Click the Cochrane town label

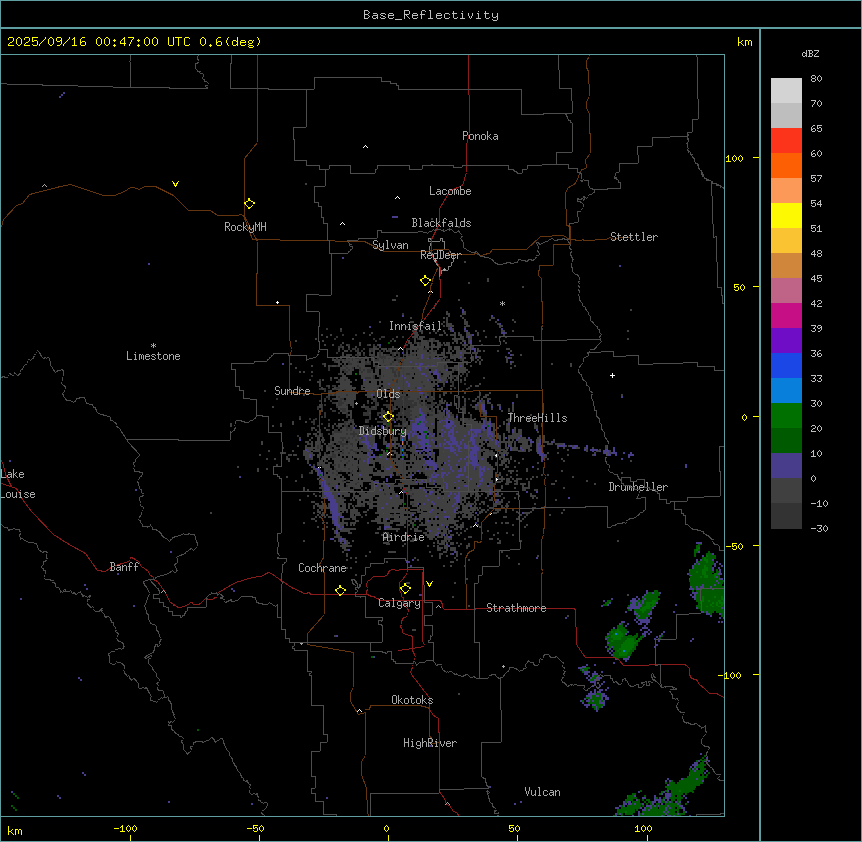(x=322, y=568)
